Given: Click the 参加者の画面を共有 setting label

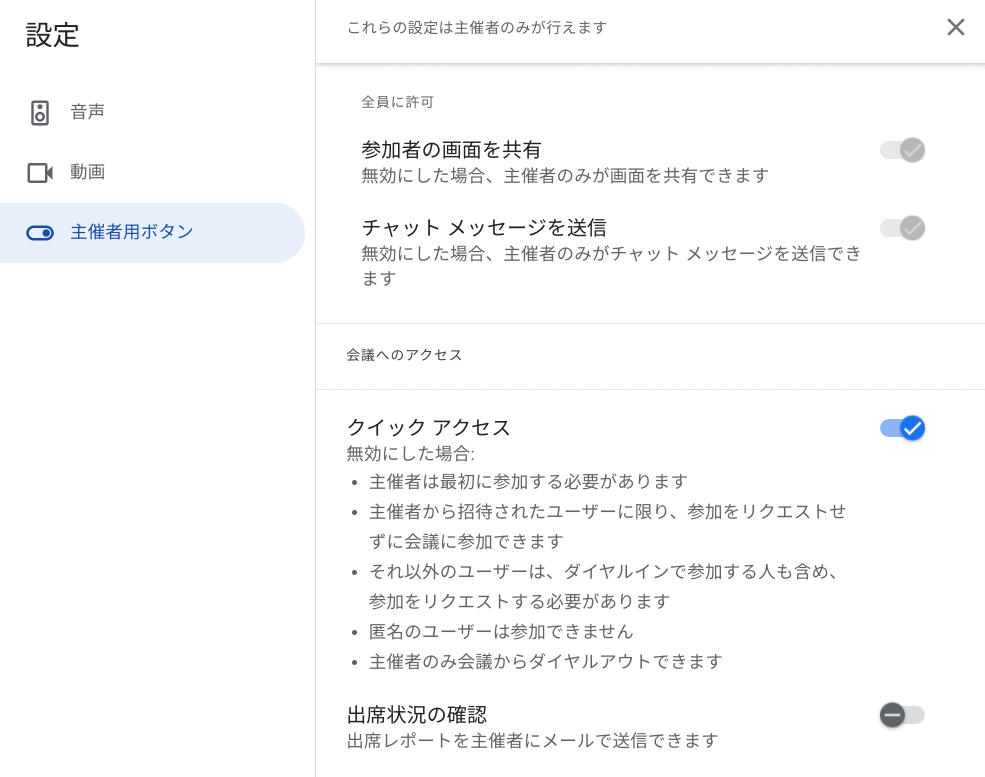Looking at the screenshot, I should tap(451, 149).
